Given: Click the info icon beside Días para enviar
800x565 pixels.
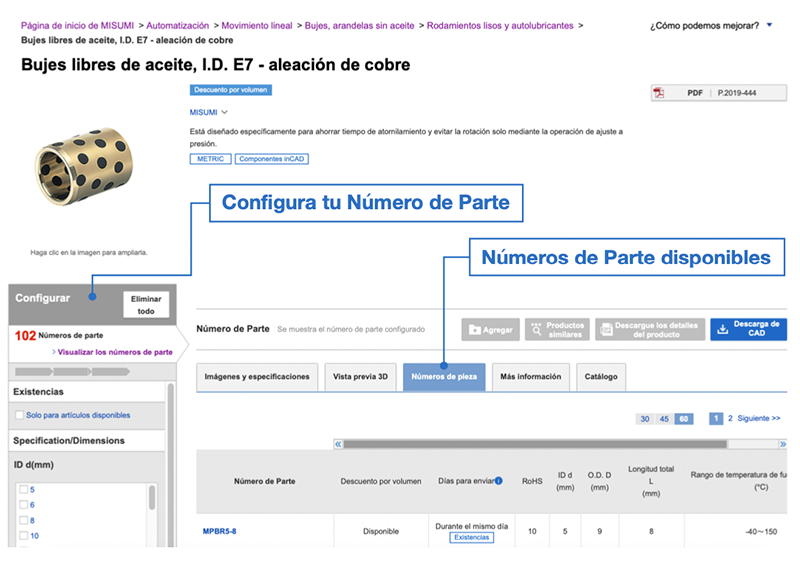Looking at the screenshot, I should 498,481.
